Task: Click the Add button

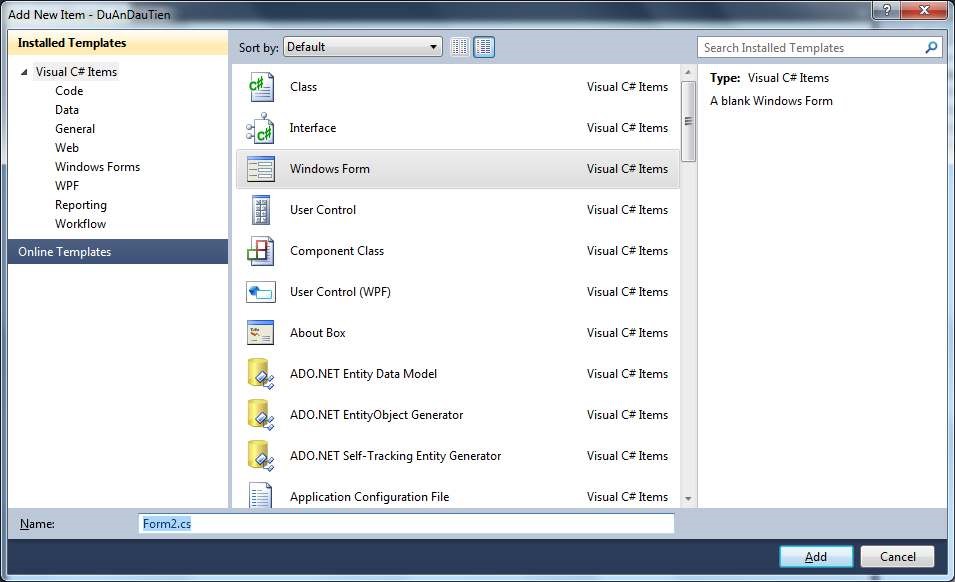Action: click(815, 556)
